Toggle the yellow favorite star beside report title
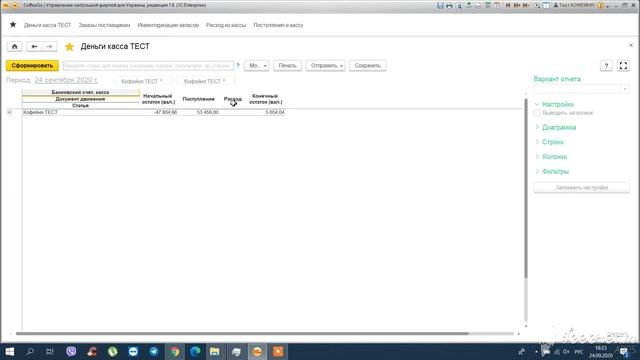Image resolution: width=640 pixels, height=360 pixels. pos(69,47)
